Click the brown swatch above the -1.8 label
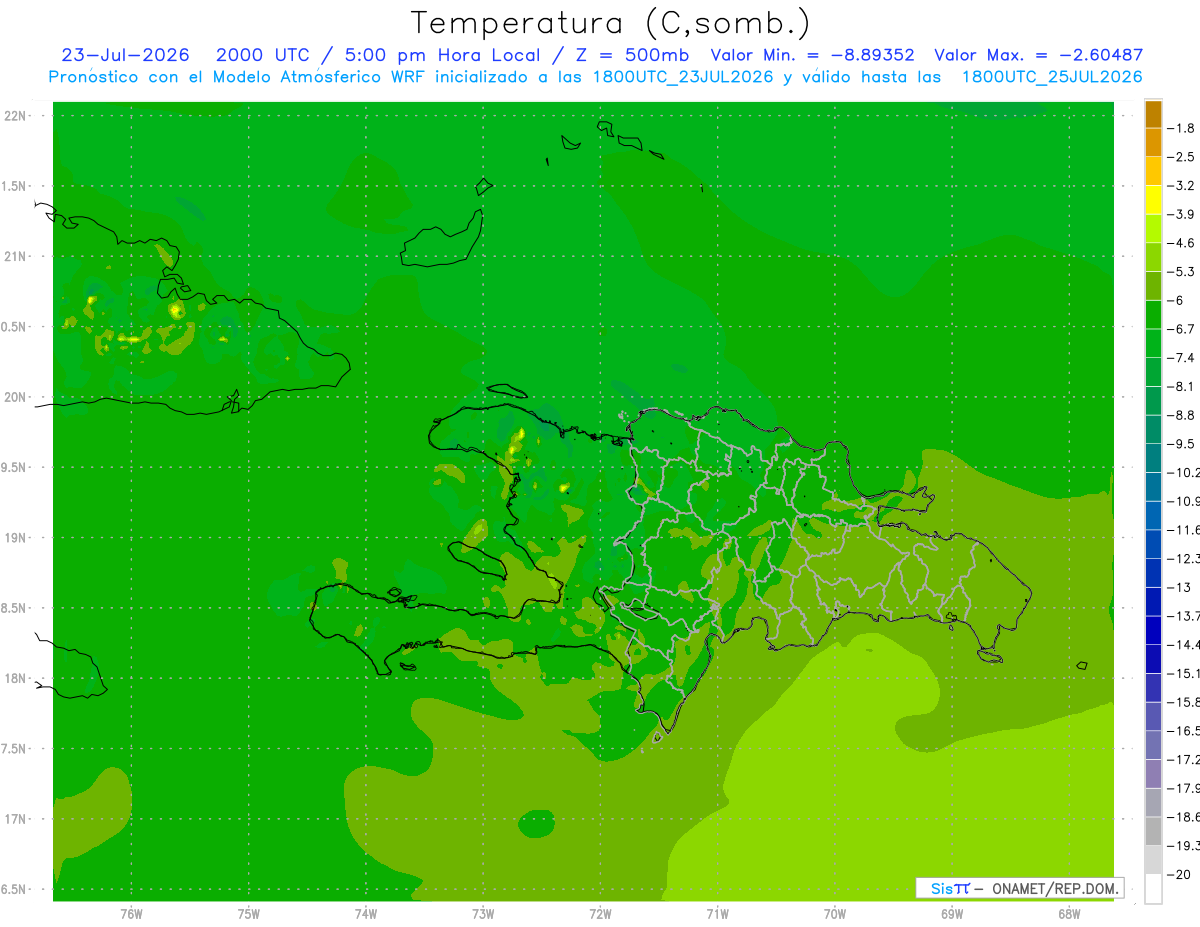This screenshot has width=1200, height=927. 1153,114
